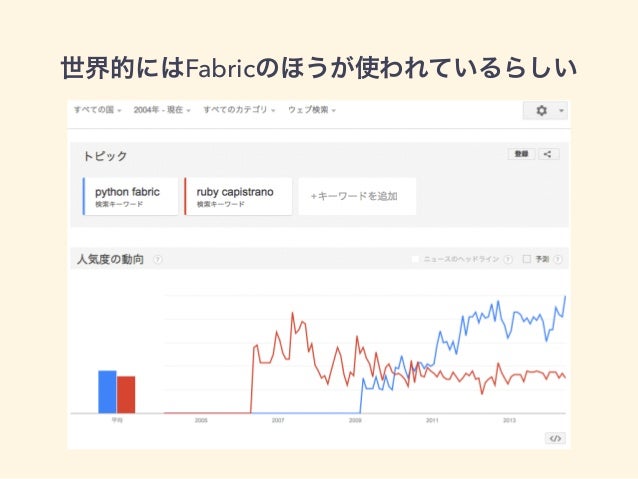The height and width of the screenshot is (479, 638).
Task: Click the 平均 label under the bars
Action: 117,420
